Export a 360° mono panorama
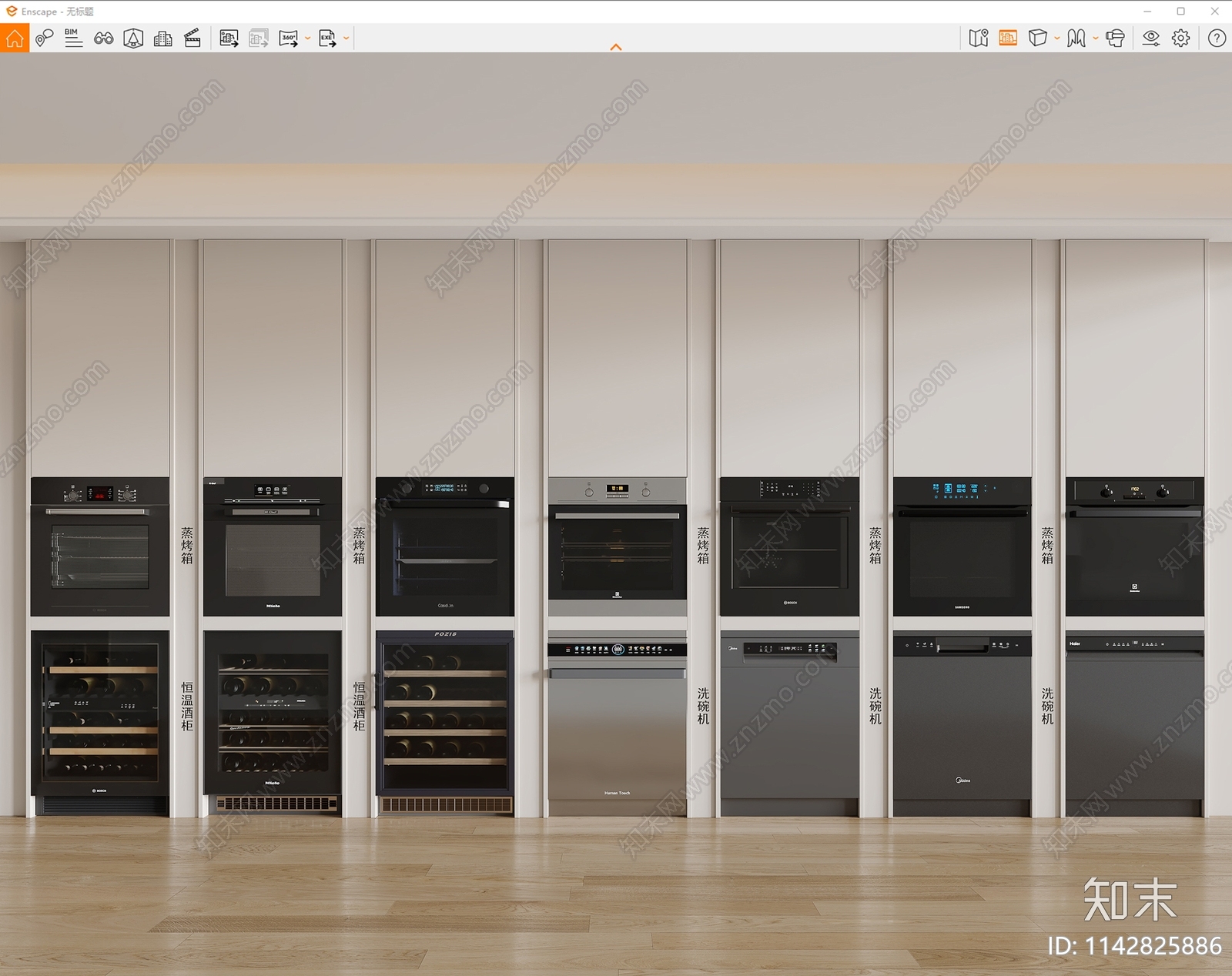The width and height of the screenshot is (1232, 976). [x=289, y=38]
